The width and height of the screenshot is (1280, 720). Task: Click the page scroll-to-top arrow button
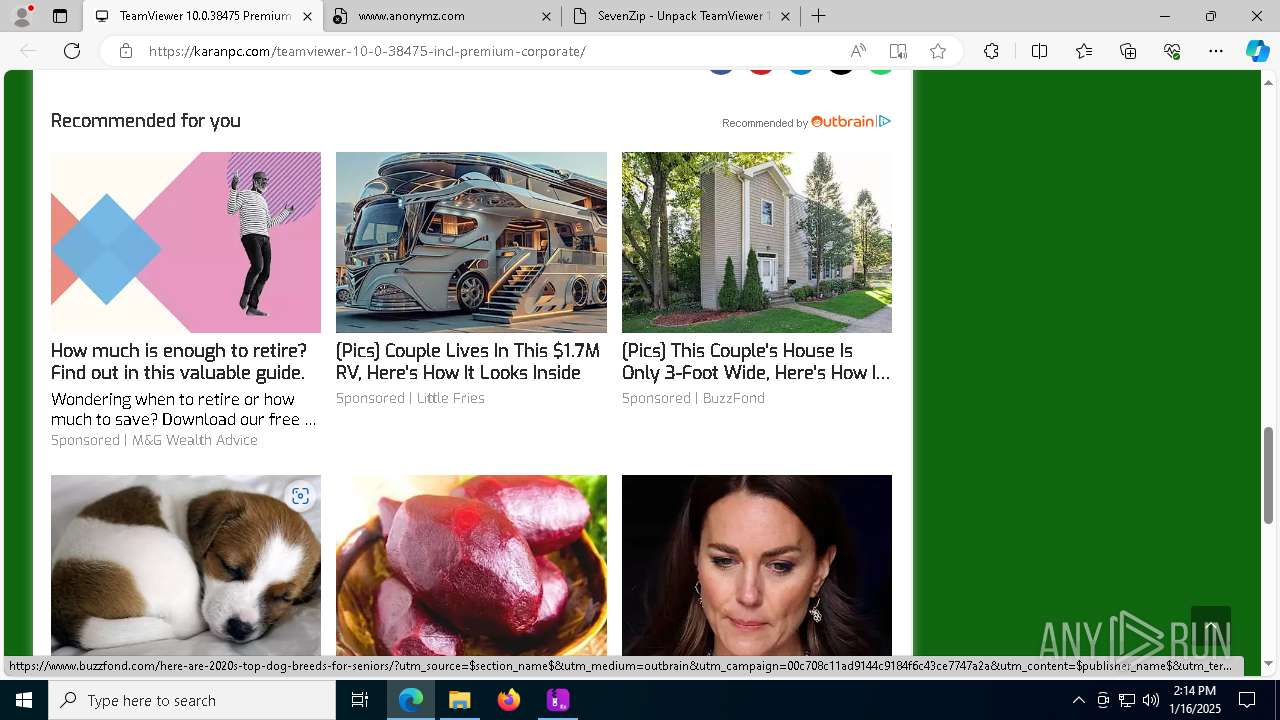(1210, 626)
